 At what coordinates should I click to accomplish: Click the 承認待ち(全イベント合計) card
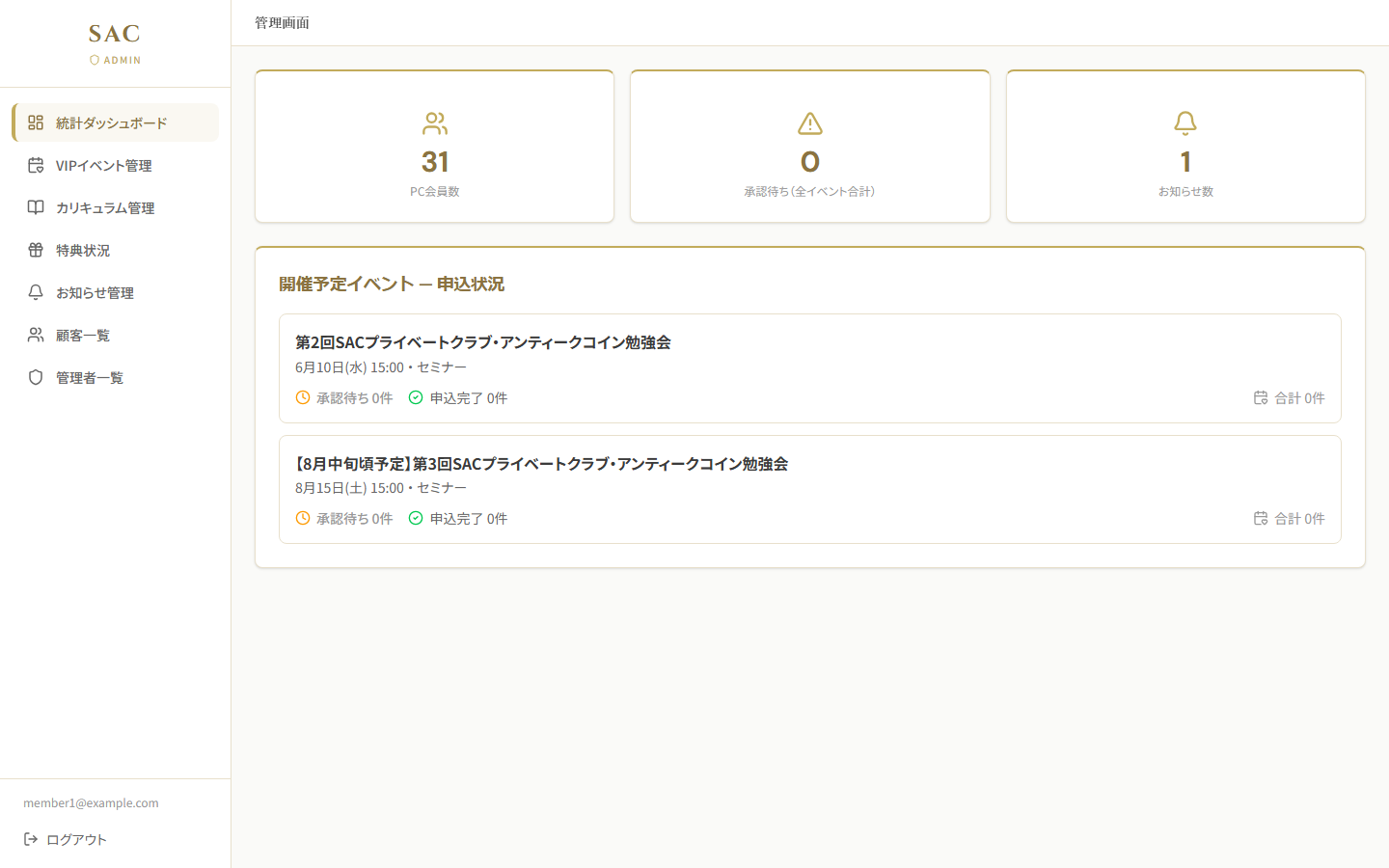[810, 147]
